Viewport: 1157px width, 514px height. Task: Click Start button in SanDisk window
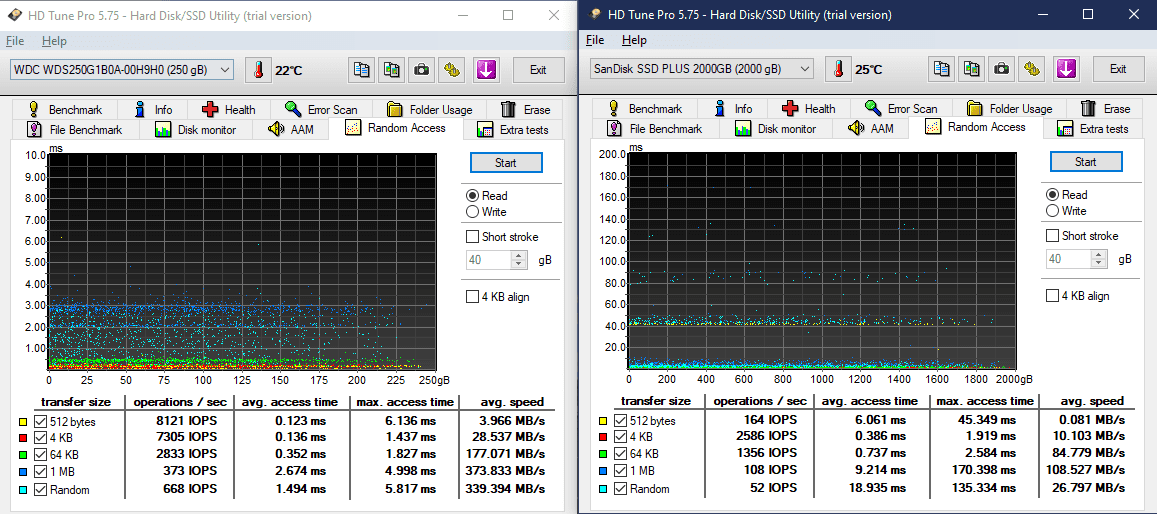tap(1086, 162)
